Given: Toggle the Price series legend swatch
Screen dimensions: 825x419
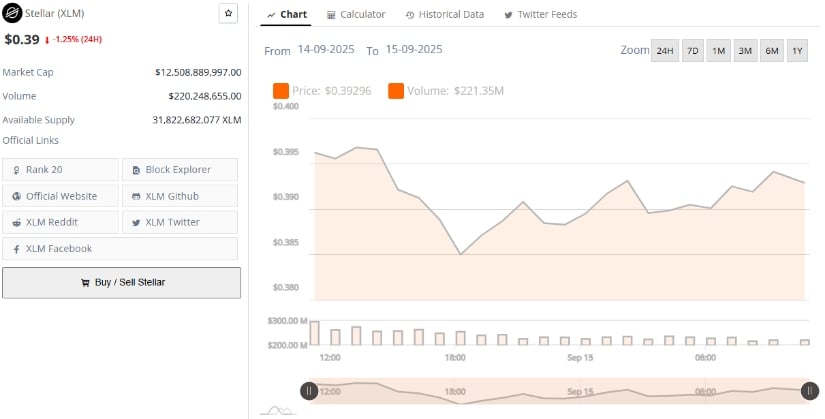Looking at the screenshot, I should [x=280, y=91].
